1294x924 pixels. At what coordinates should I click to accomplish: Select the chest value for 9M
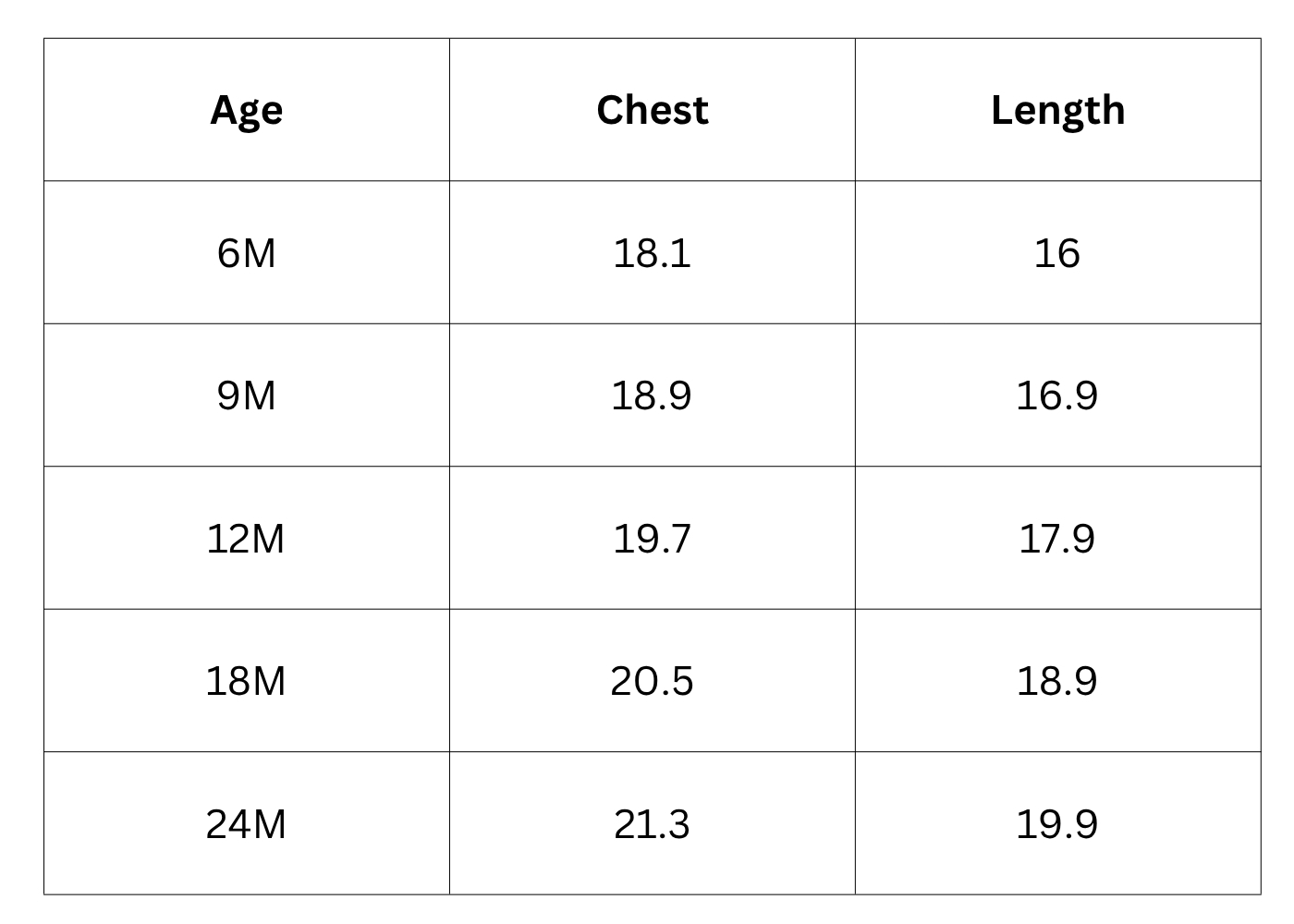(652, 395)
